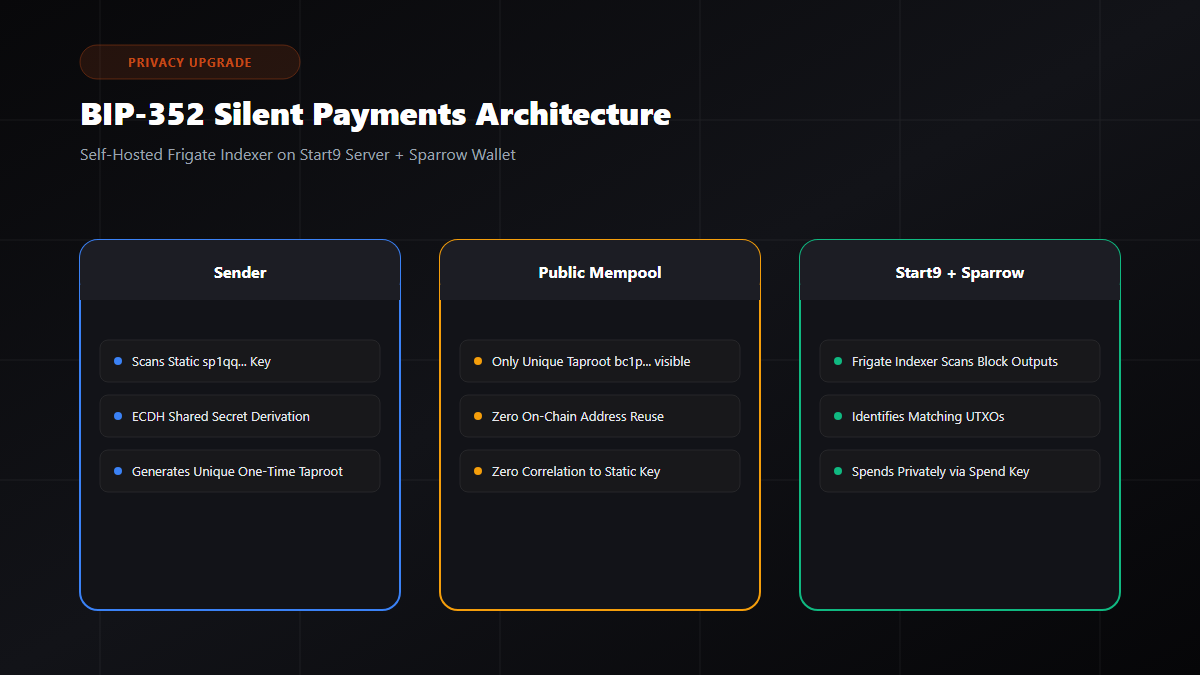Click green bullet beside Frigate Indexer Scans
Image resolution: width=1200 pixels, height=675 pixels.
[x=838, y=361]
